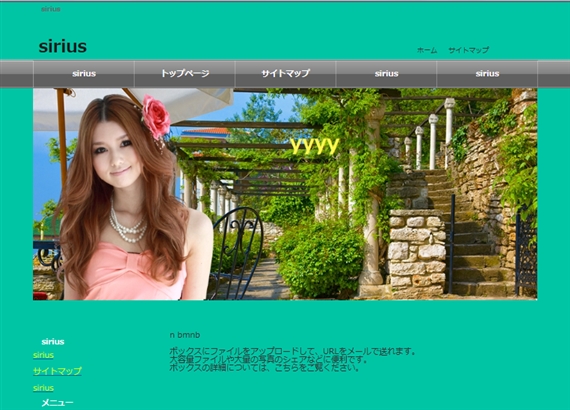Open the サイトマップ link beside ホーム
The height and width of the screenshot is (410, 570).
point(468,50)
